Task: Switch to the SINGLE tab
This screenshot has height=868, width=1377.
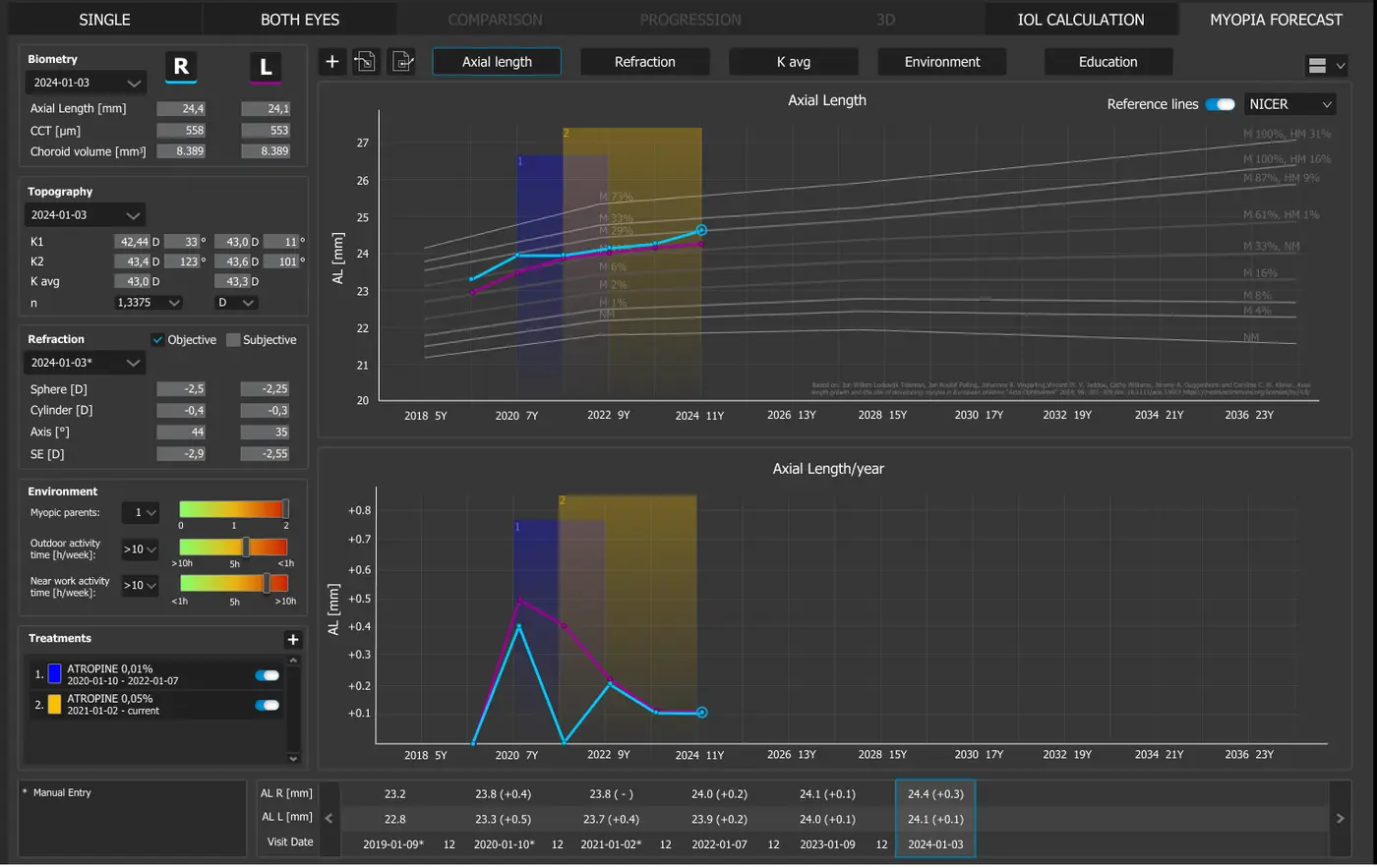Action: coord(104,20)
